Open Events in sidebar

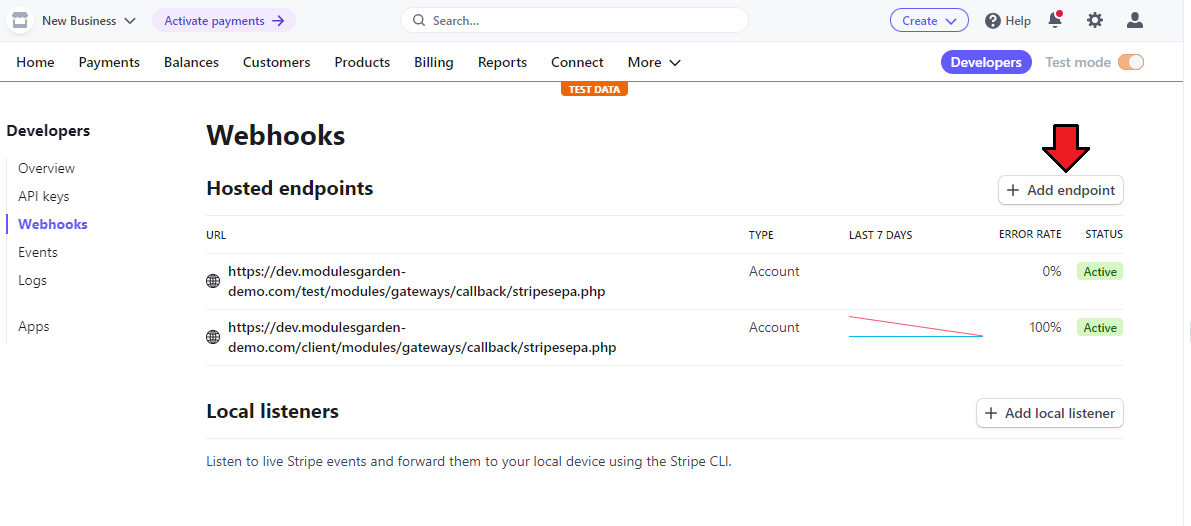pos(38,252)
